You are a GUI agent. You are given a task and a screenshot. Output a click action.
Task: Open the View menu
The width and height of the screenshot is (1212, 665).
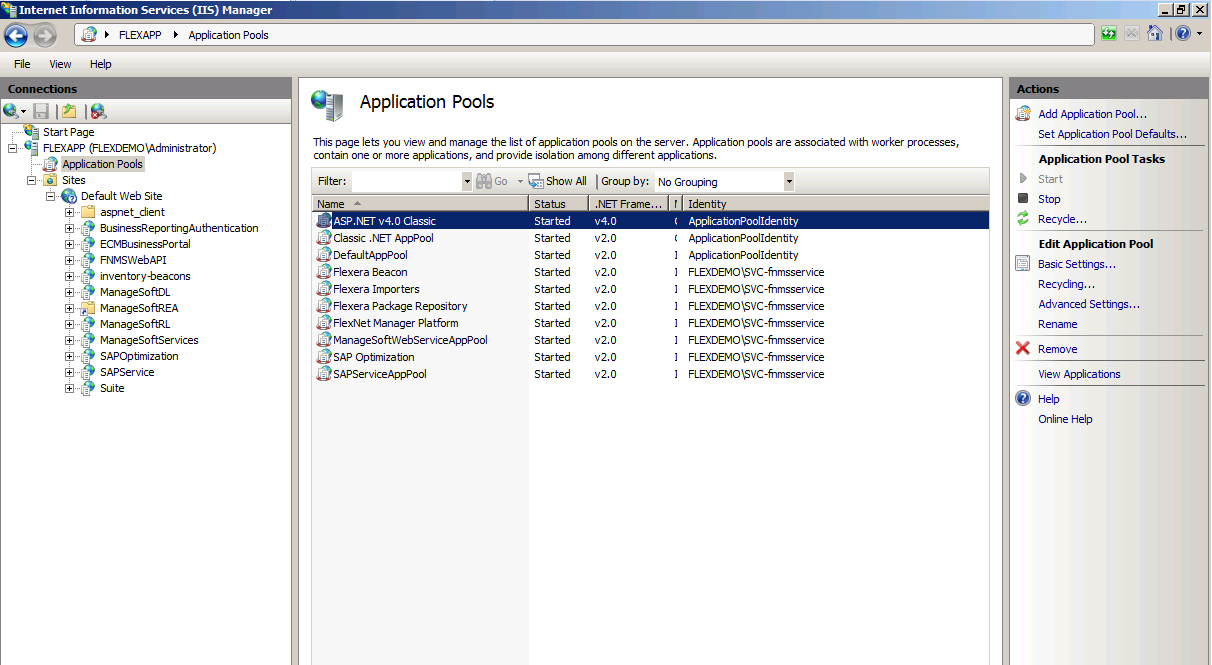[x=60, y=64]
